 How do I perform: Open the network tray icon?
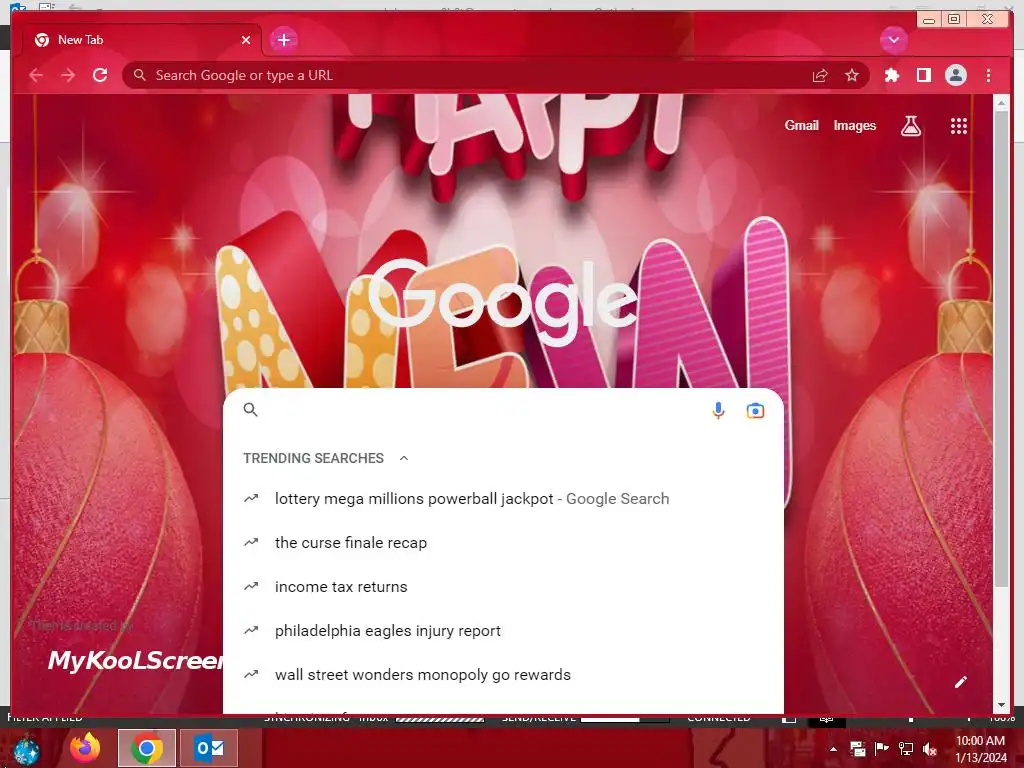tap(906, 749)
